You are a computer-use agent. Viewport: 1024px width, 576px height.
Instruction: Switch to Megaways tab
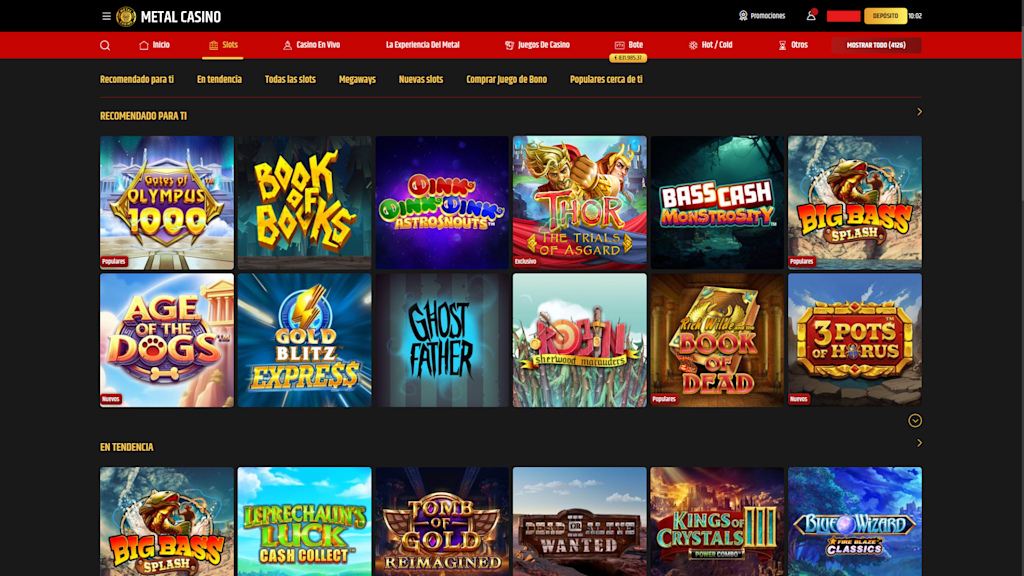pos(357,80)
